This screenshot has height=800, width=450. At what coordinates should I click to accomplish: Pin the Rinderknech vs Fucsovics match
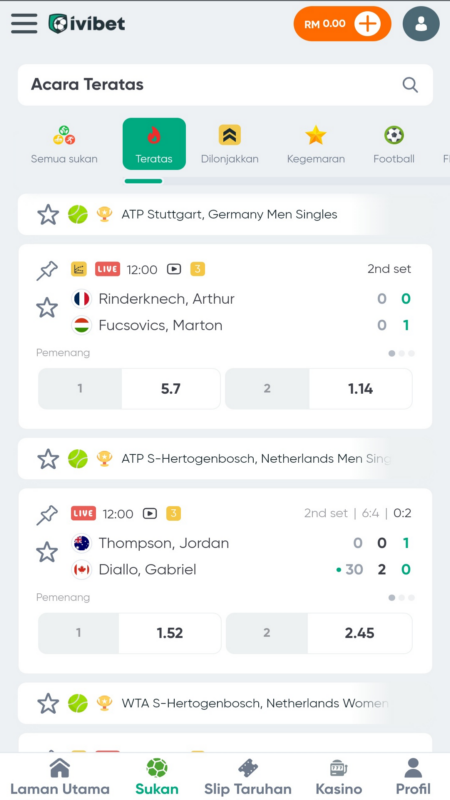[x=47, y=270]
